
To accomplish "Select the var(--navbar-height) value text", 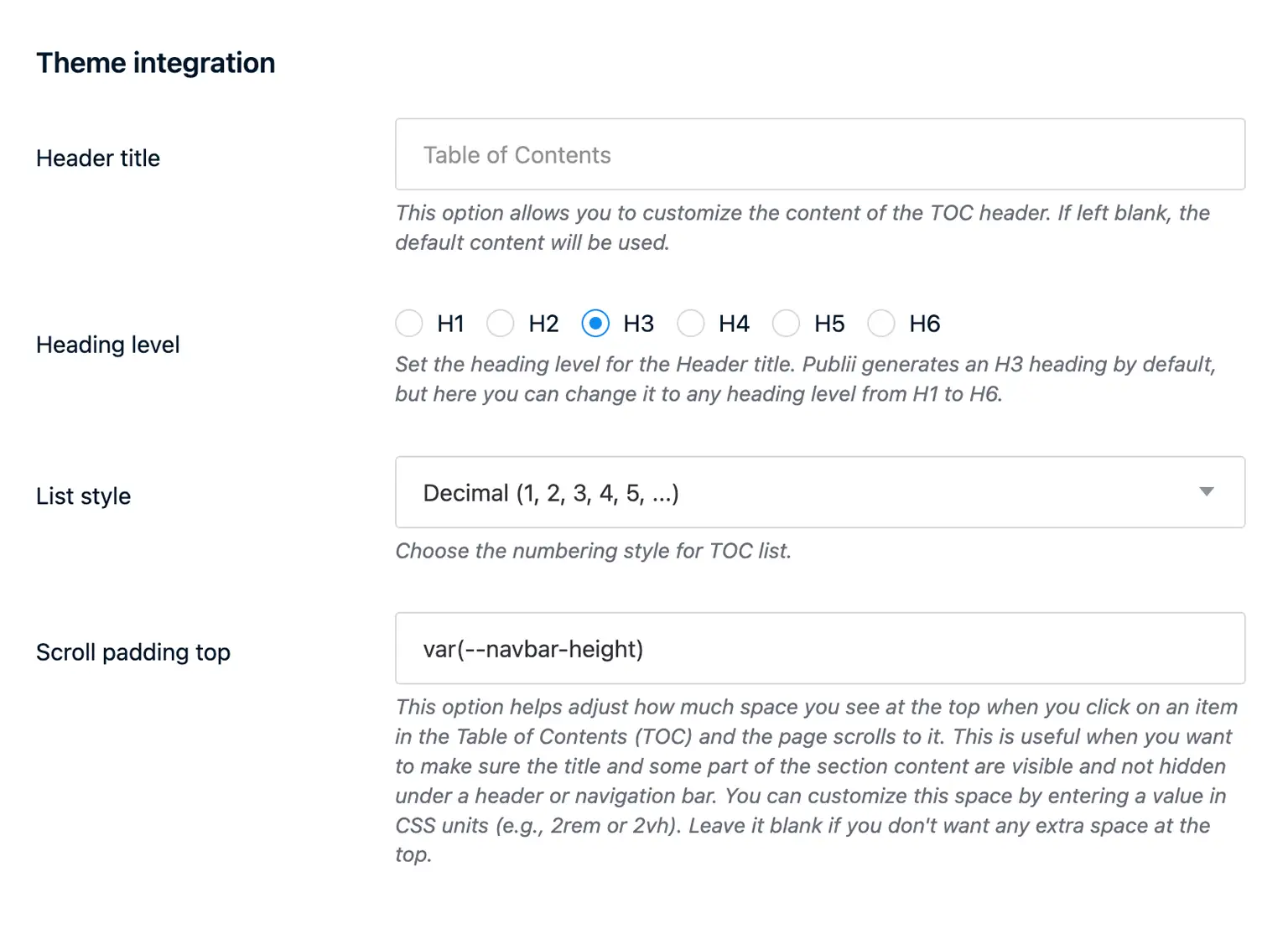I will 533,648.
